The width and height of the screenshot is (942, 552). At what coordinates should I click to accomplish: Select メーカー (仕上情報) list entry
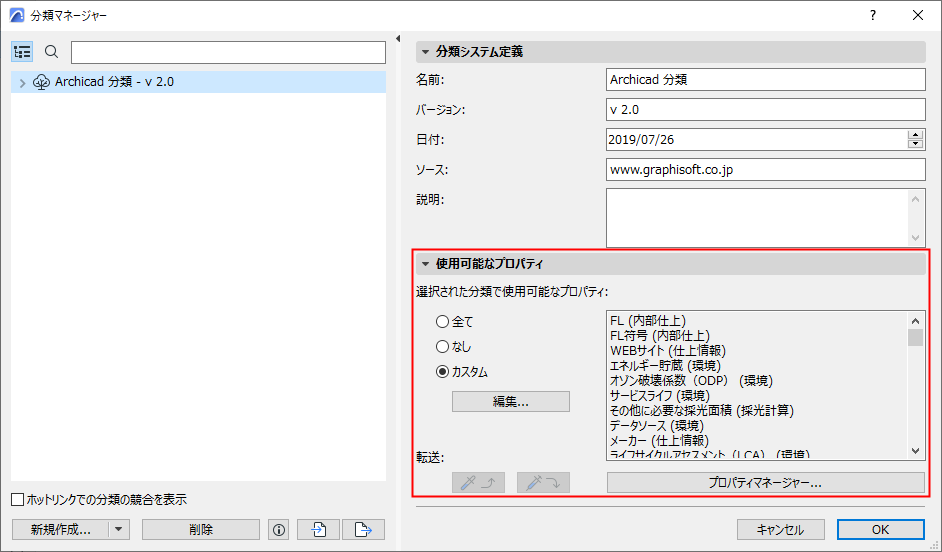[x=659, y=441]
